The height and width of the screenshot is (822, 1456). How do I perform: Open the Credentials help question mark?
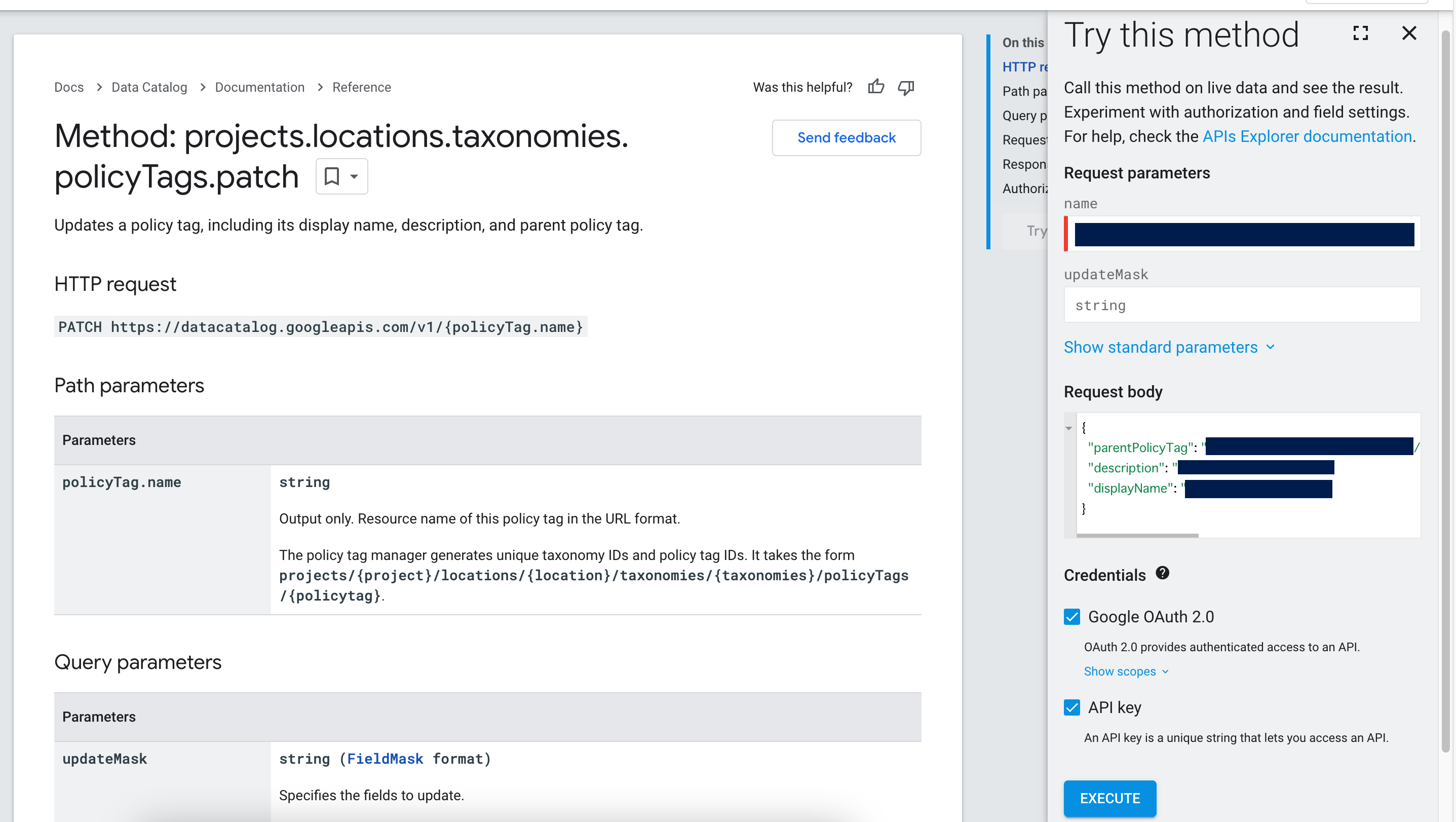coord(1162,573)
